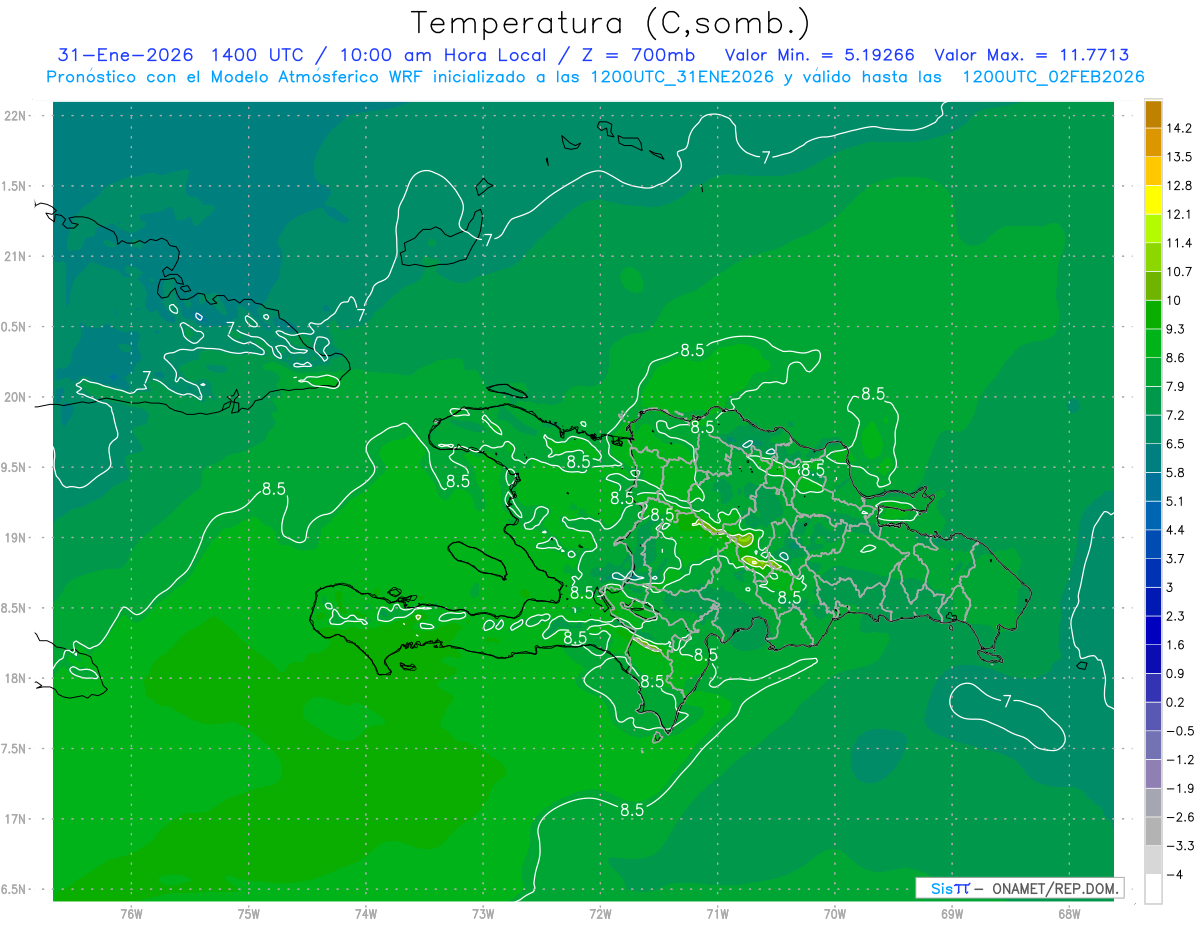
Task: Click legend value '9.3'
Action: [x=1175, y=329]
